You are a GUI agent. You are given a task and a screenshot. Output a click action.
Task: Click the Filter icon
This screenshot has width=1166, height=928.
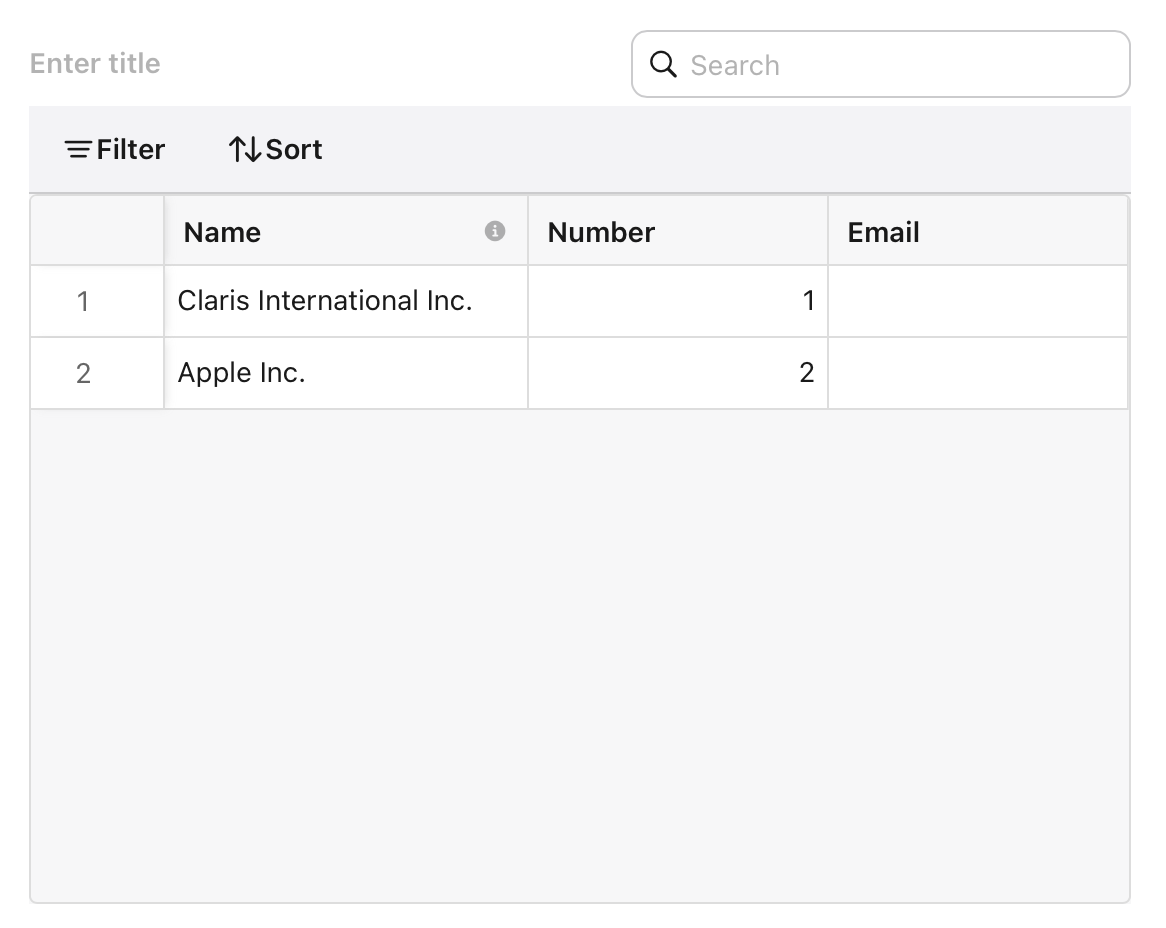(77, 149)
